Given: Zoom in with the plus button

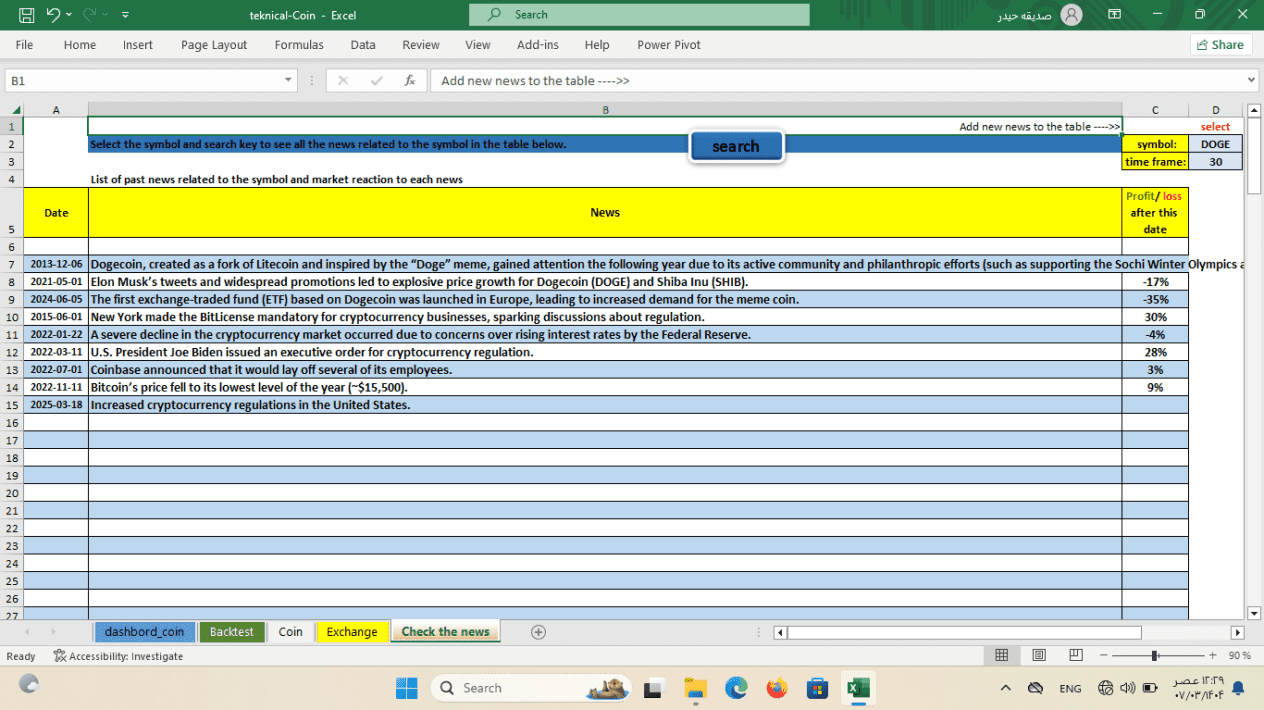Looking at the screenshot, I should [x=1212, y=656].
